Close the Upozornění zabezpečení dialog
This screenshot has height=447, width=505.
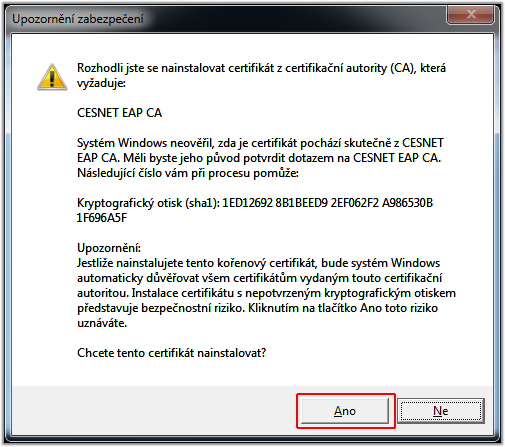pyautogui.click(x=470, y=14)
